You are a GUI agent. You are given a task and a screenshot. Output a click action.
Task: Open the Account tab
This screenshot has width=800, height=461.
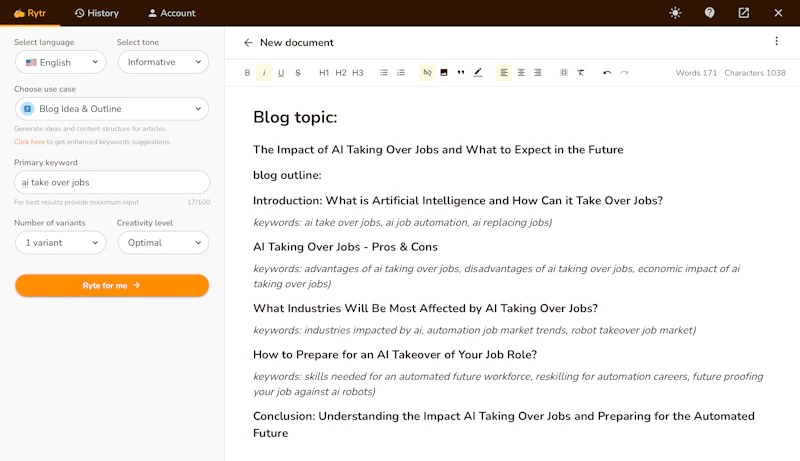tap(171, 13)
